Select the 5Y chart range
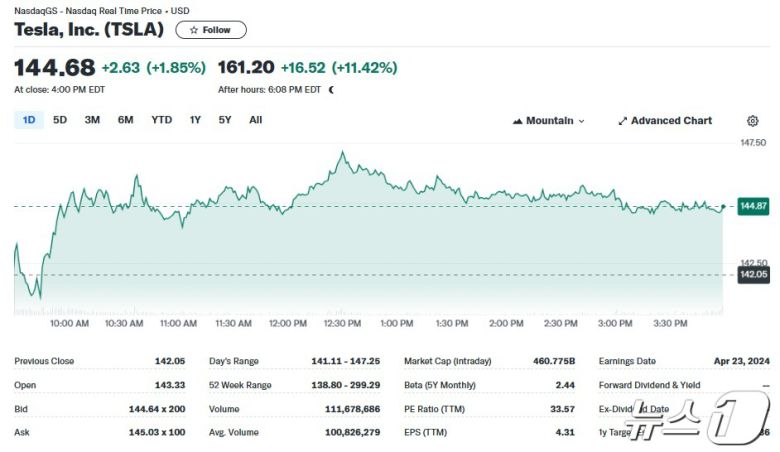This screenshot has width=780, height=452. [225, 120]
